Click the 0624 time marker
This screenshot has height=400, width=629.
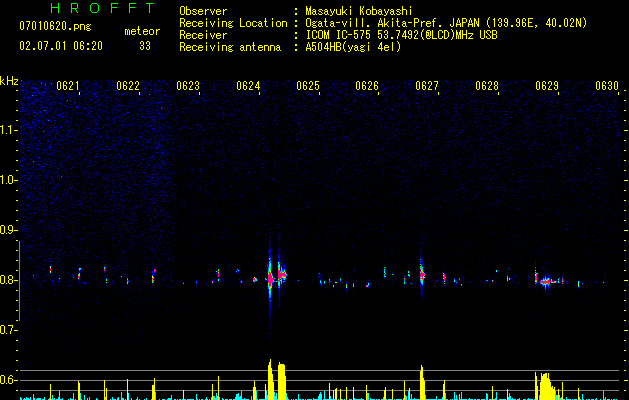[248, 86]
